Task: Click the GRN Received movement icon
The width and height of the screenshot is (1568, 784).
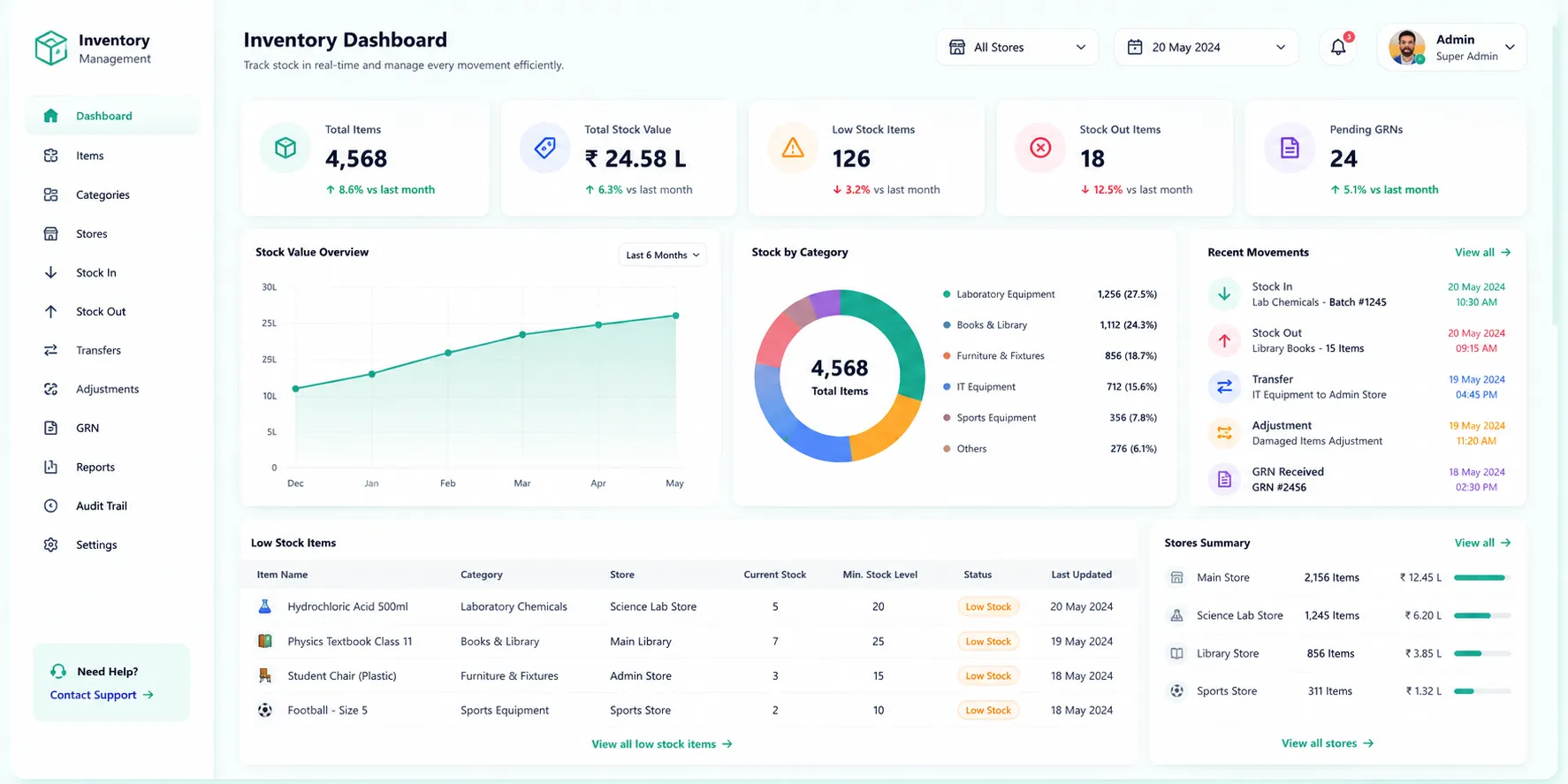Action: tap(1224, 479)
